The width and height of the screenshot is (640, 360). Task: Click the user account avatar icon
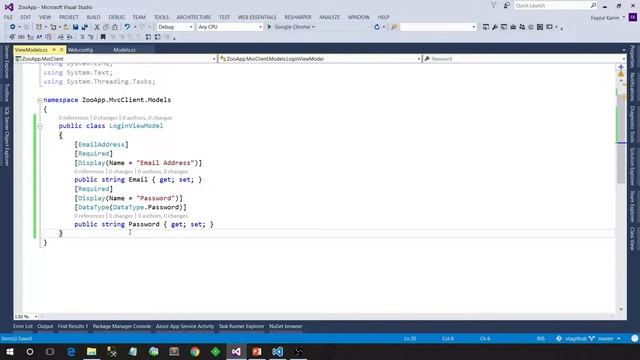pyautogui.click(x=633, y=17)
